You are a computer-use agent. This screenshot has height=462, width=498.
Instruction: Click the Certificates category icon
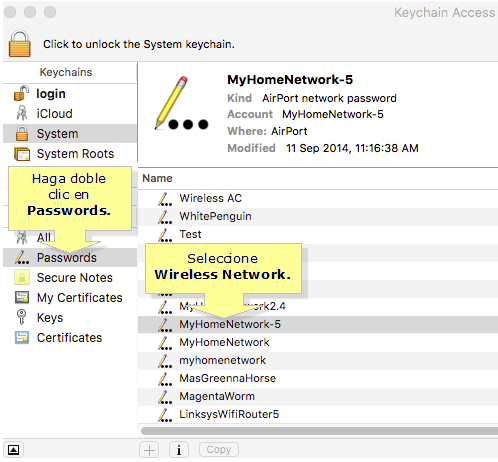22,337
